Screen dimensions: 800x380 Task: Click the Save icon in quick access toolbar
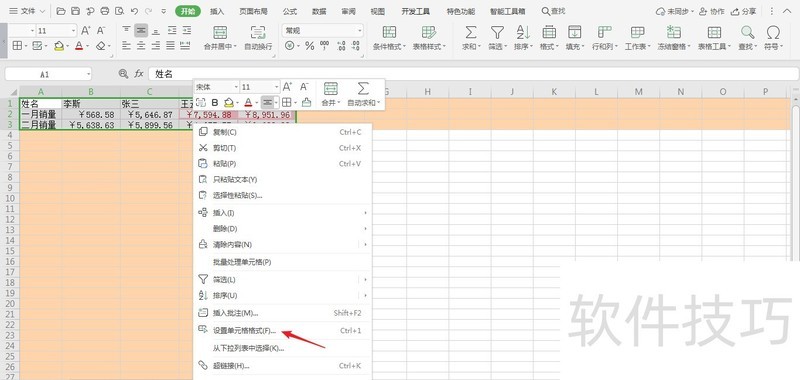(x=76, y=11)
